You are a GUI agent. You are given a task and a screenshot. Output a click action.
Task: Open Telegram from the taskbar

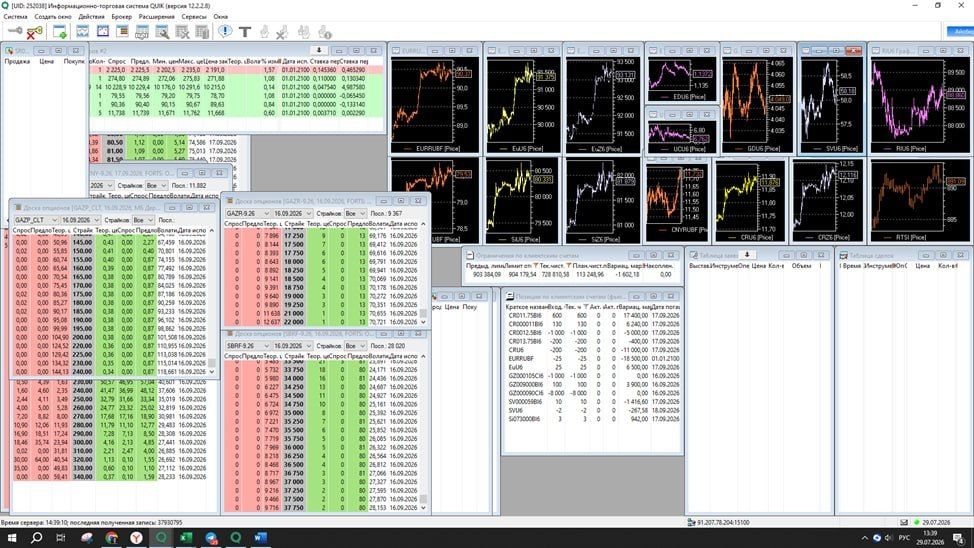[x=211, y=538]
